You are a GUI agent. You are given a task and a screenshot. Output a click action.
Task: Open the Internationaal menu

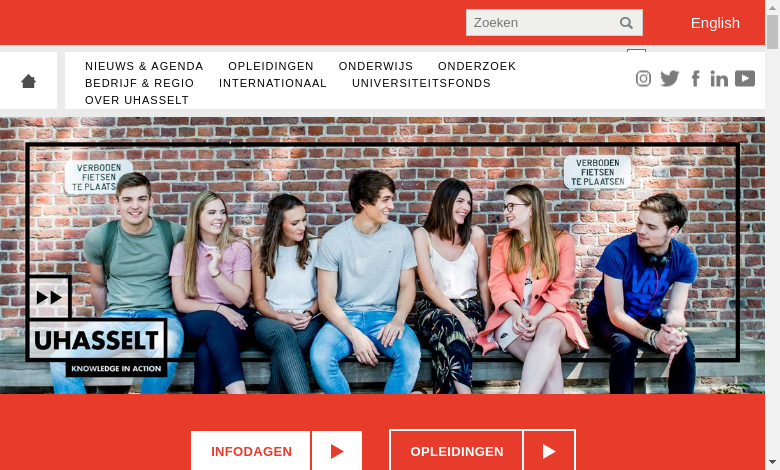(x=273, y=83)
